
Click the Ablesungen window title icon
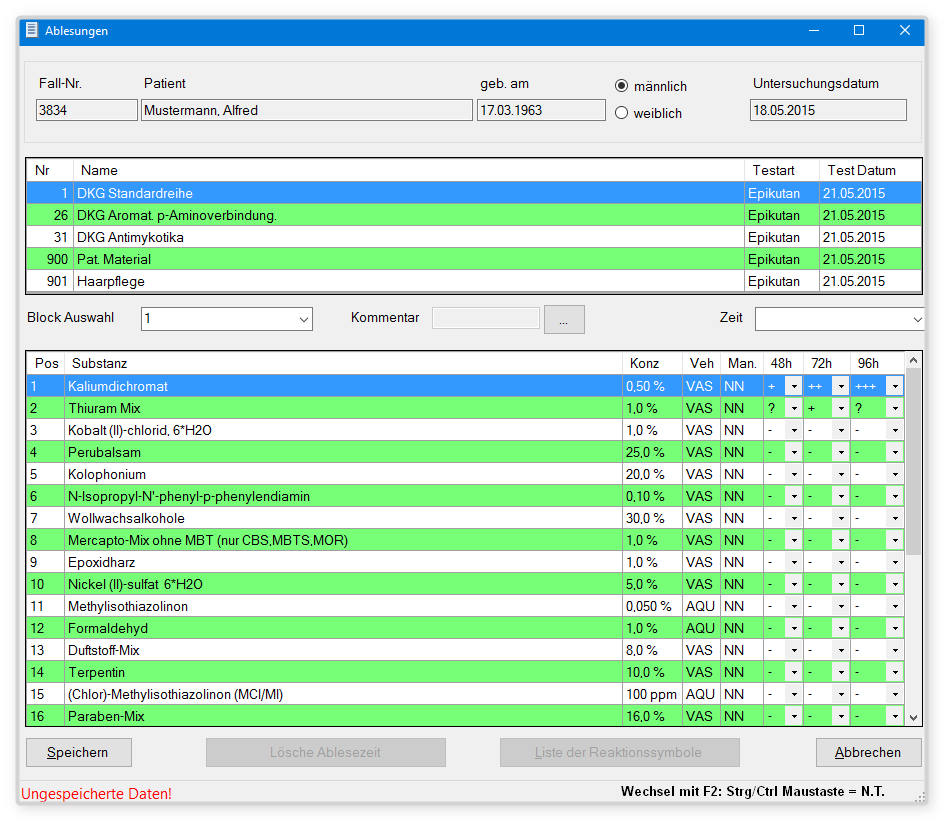pyautogui.click(x=32, y=30)
